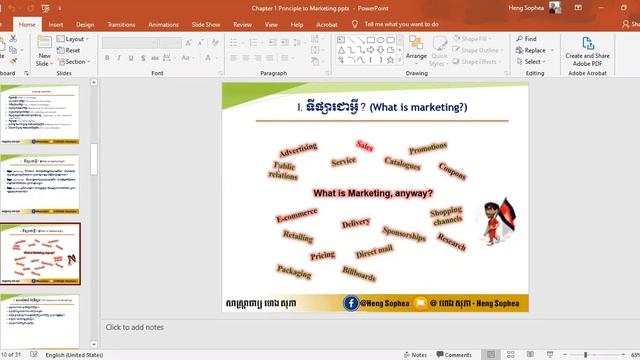Screen dimensions: 640x360
Task: Open the Font dialog launcher
Action: [220, 73]
